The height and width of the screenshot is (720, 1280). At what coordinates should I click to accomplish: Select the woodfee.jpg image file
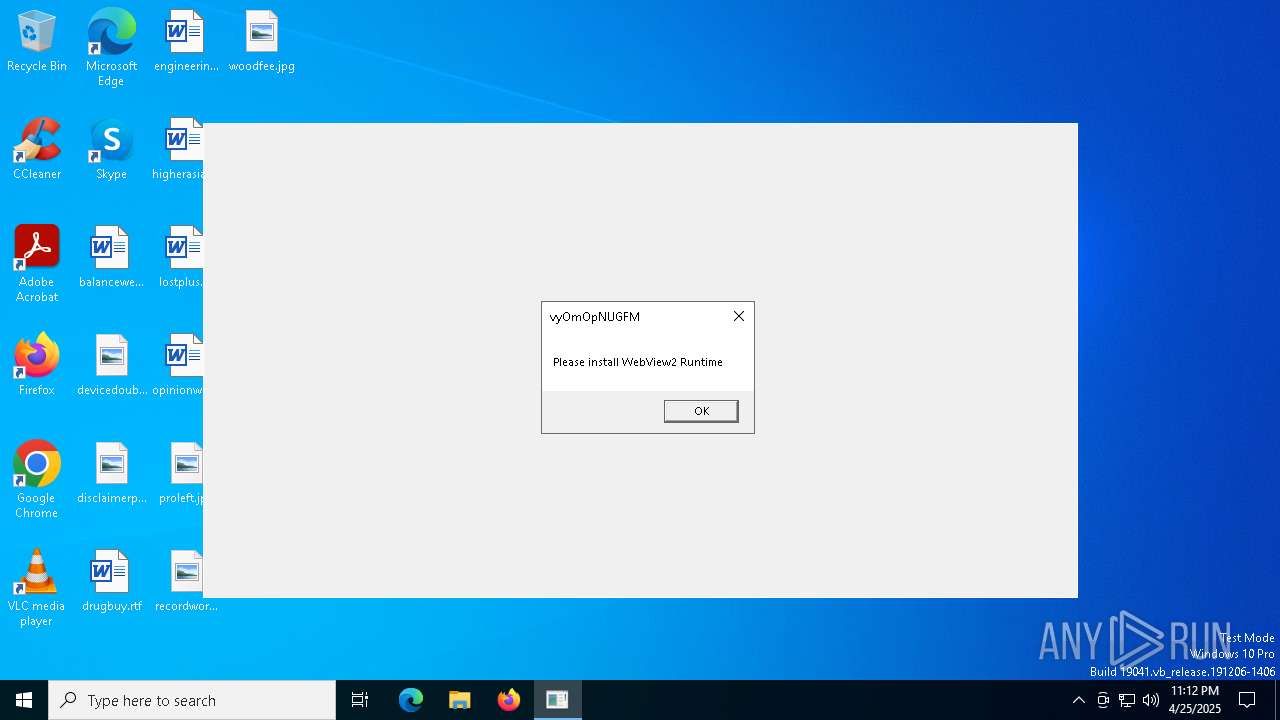click(261, 42)
